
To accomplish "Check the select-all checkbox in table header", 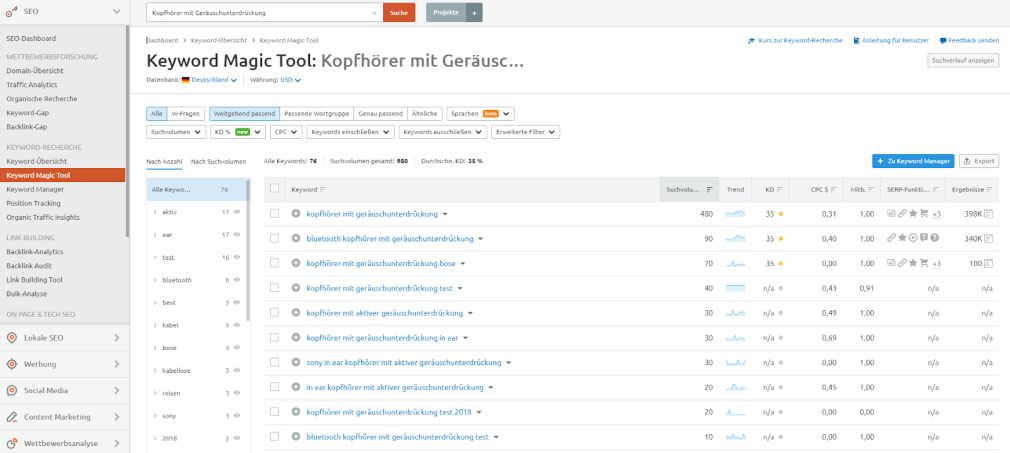I will point(275,188).
